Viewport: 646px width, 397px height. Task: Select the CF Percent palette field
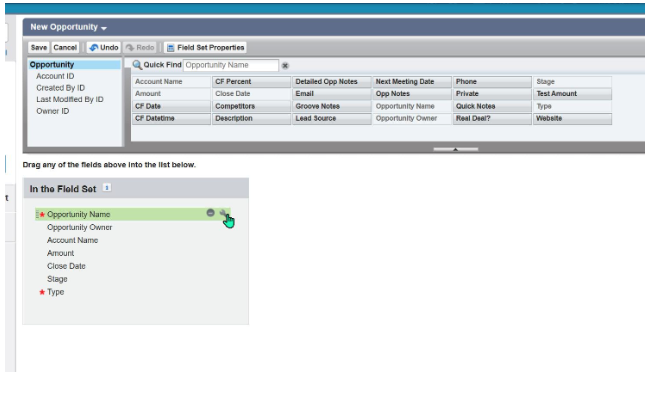click(x=251, y=82)
